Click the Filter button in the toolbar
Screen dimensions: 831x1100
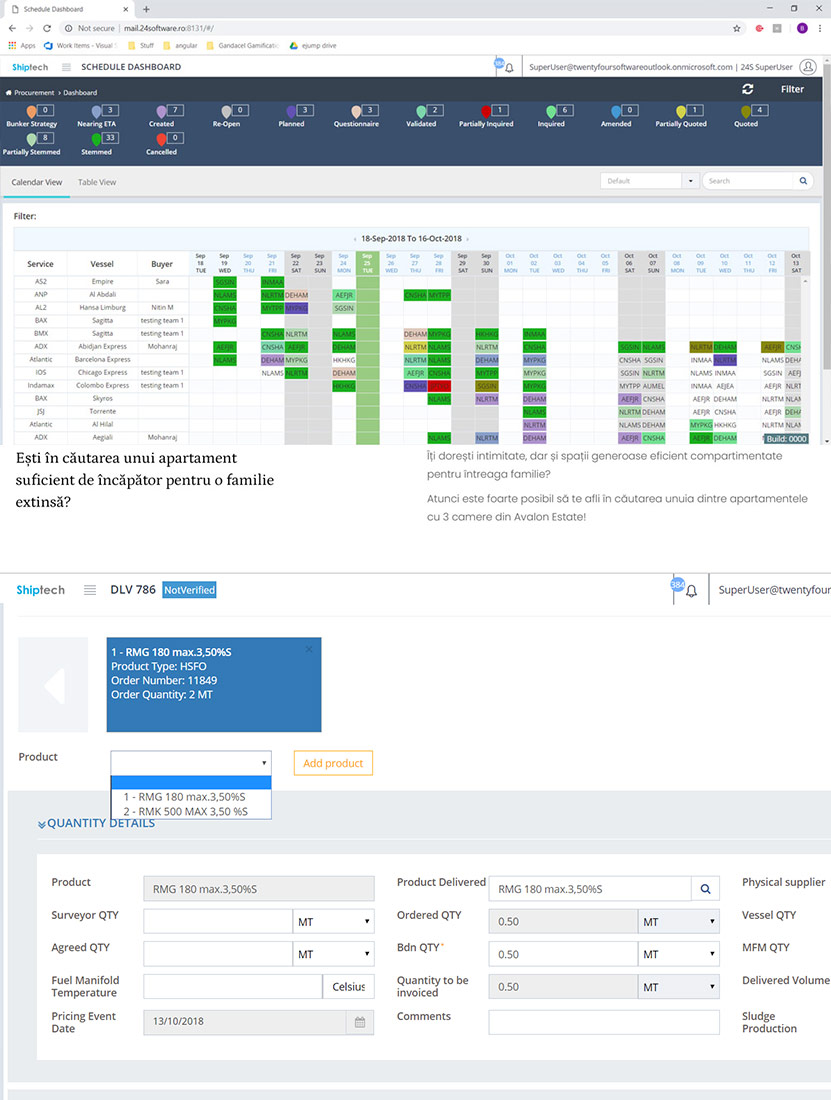coord(792,89)
